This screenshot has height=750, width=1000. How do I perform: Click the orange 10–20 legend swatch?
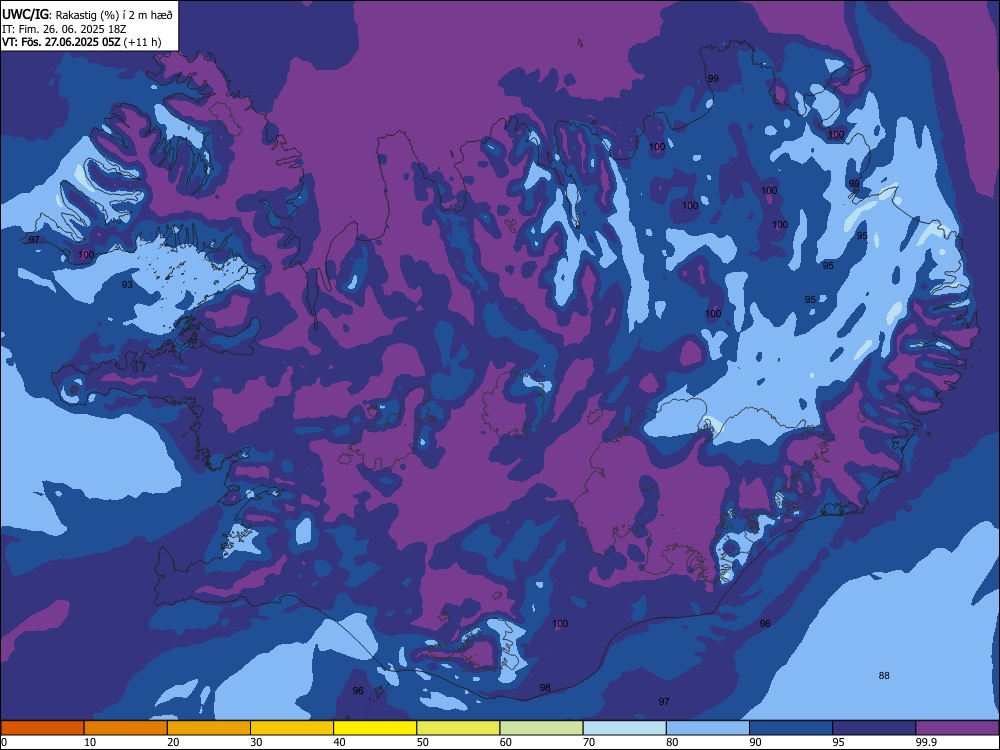point(126,728)
